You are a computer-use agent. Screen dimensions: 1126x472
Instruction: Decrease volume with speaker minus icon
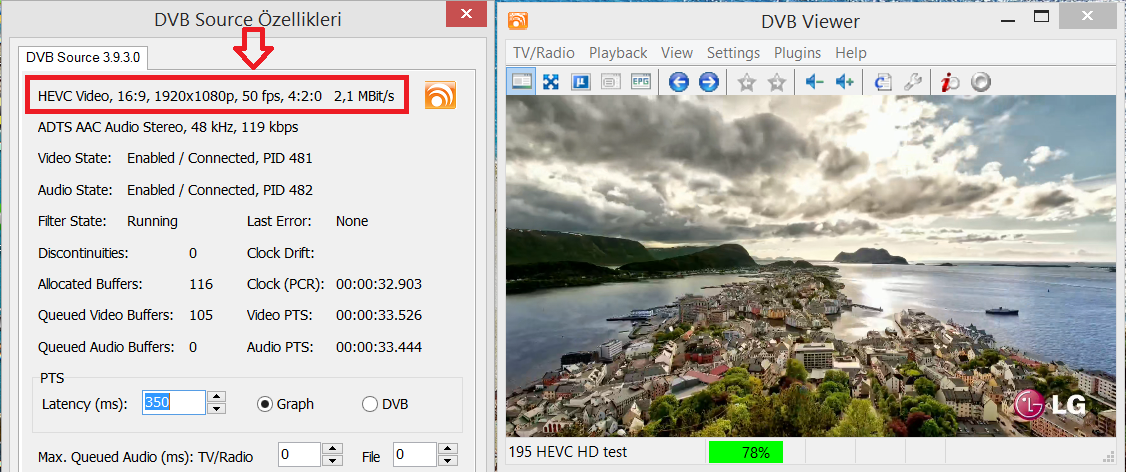pos(814,82)
